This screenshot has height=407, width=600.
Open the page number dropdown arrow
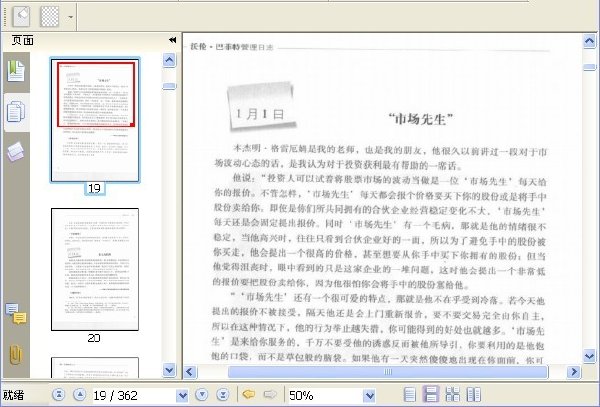183,395
